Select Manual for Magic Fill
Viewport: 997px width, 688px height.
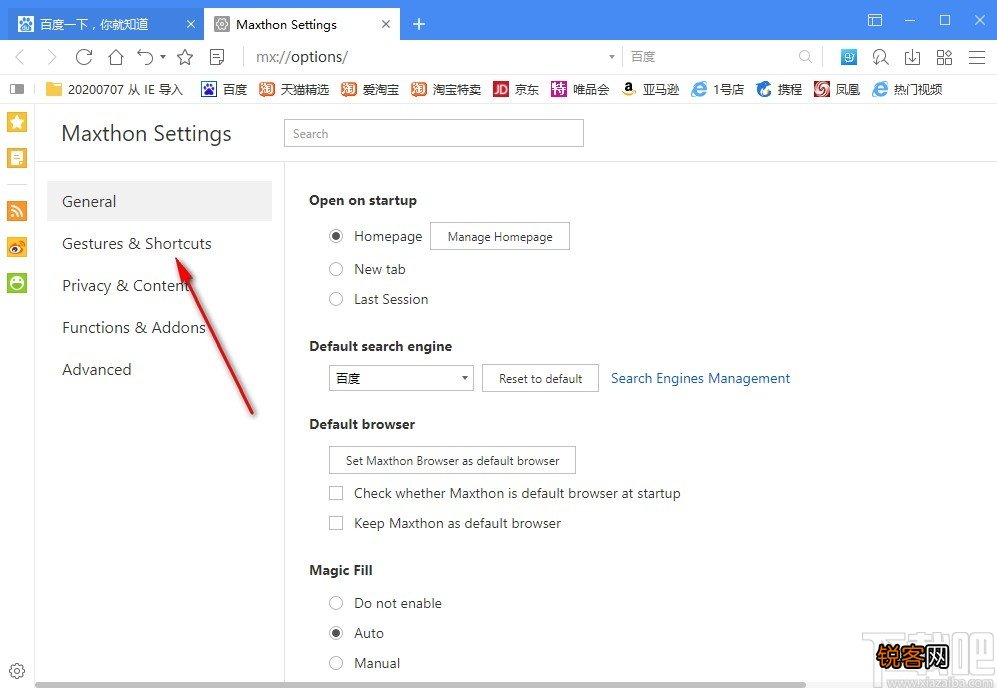[336, 663]
